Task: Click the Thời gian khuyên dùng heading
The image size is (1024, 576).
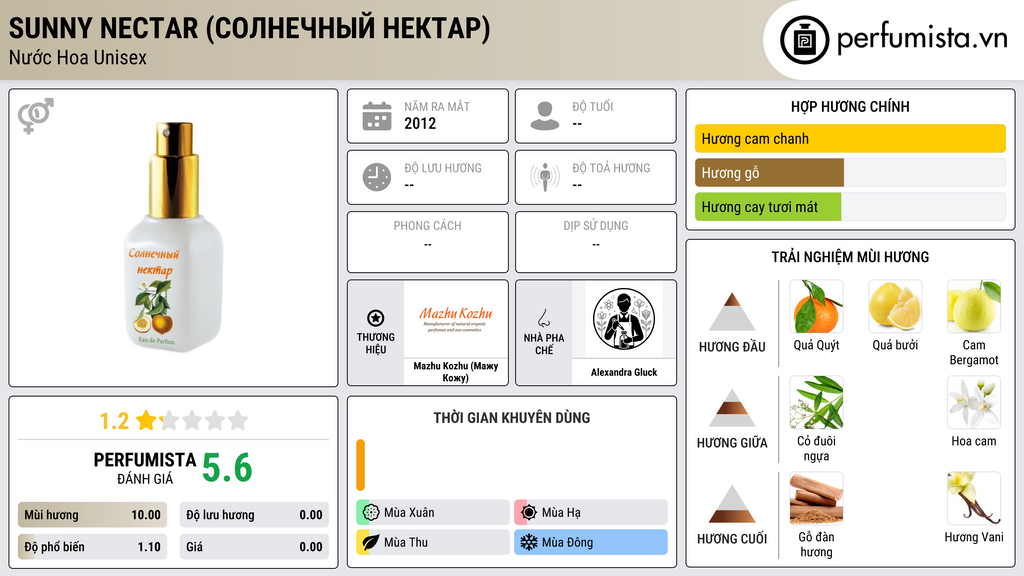Action: (512, 418)
